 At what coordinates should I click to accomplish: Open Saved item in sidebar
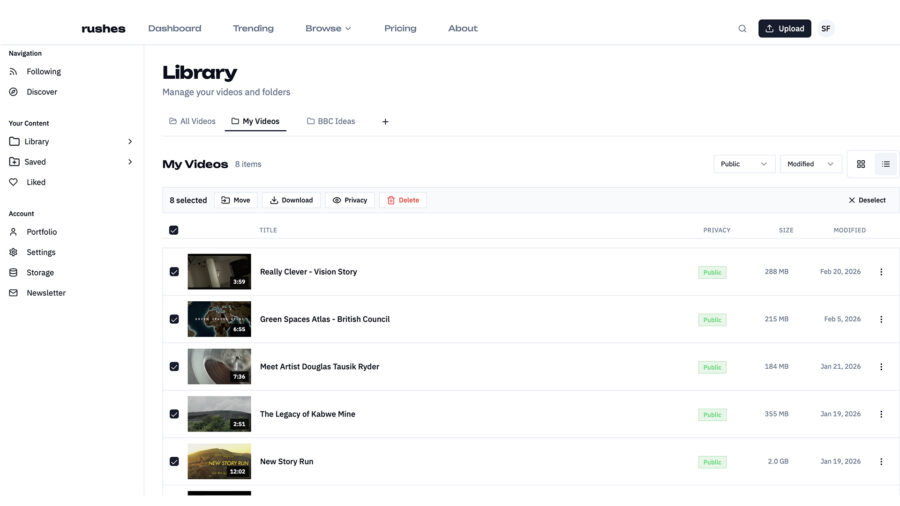point(28,162)
